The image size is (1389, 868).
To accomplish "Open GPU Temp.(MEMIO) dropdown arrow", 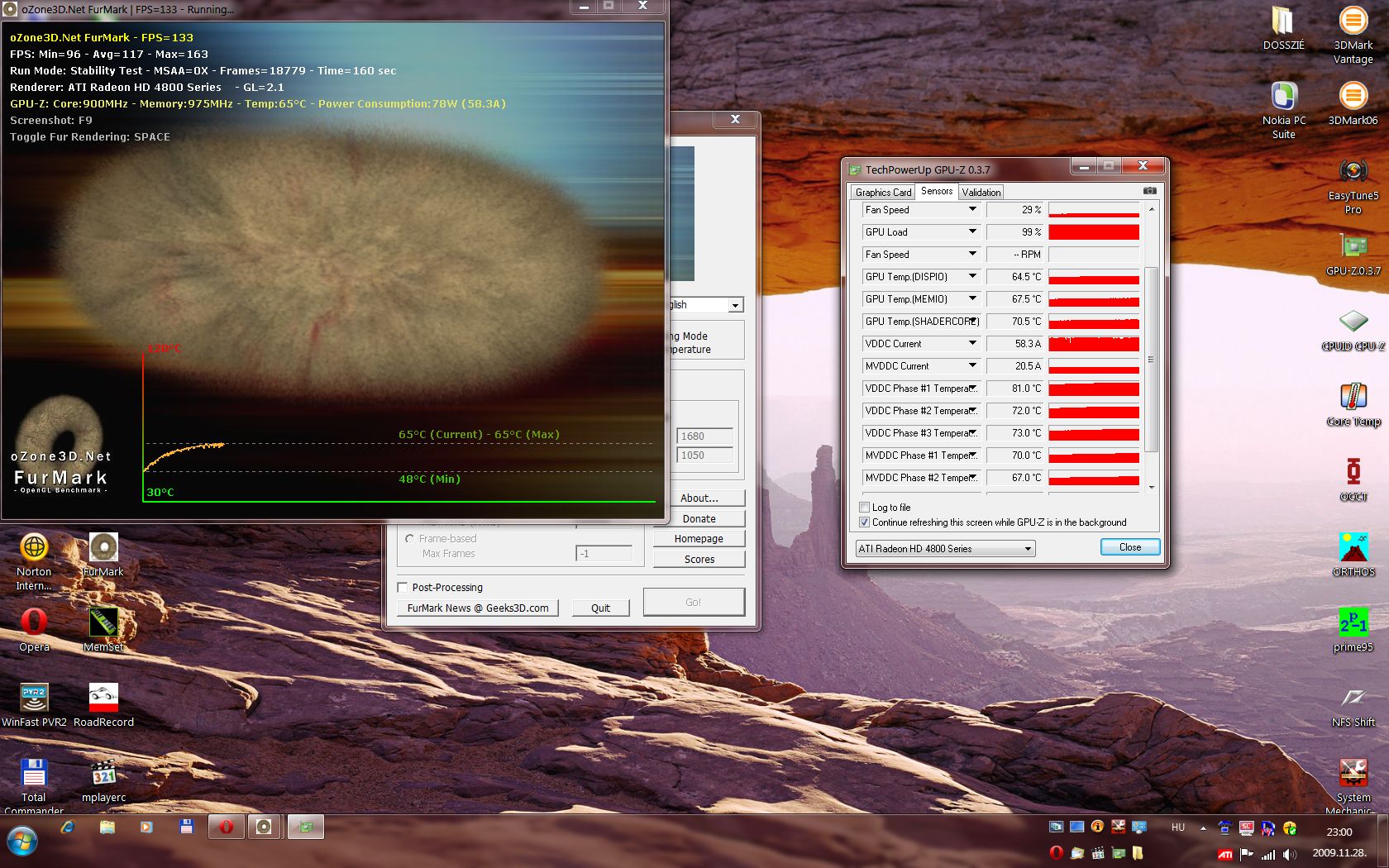I will click(x=972, y=298).
